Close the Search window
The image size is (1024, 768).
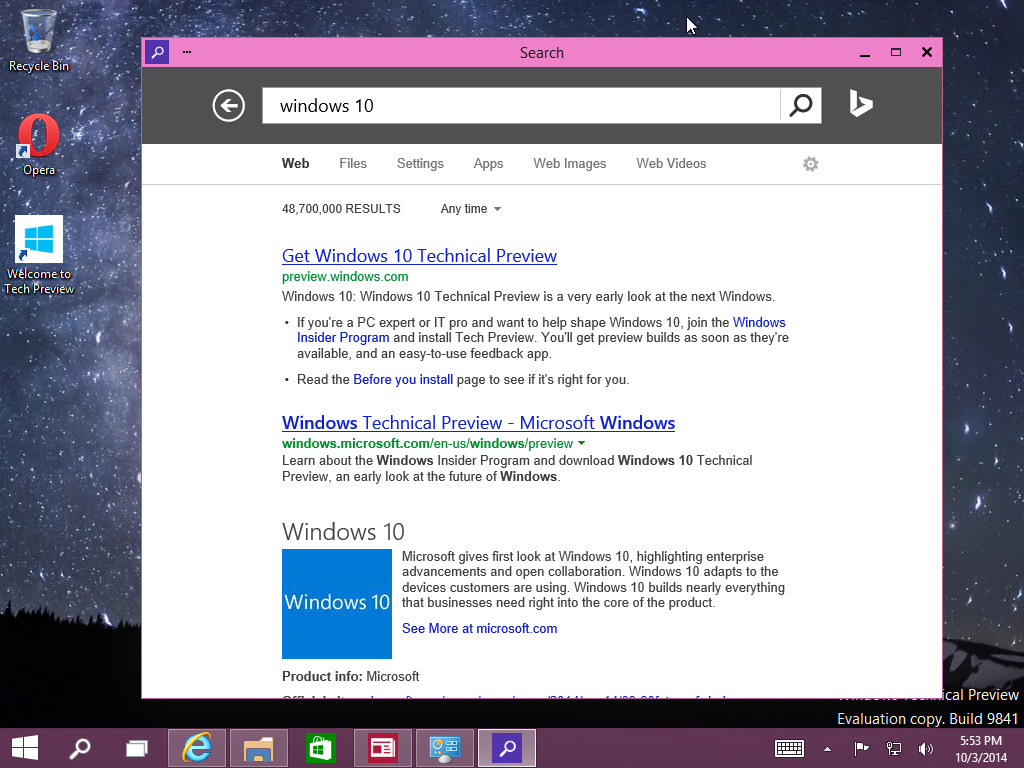[927, 52]
